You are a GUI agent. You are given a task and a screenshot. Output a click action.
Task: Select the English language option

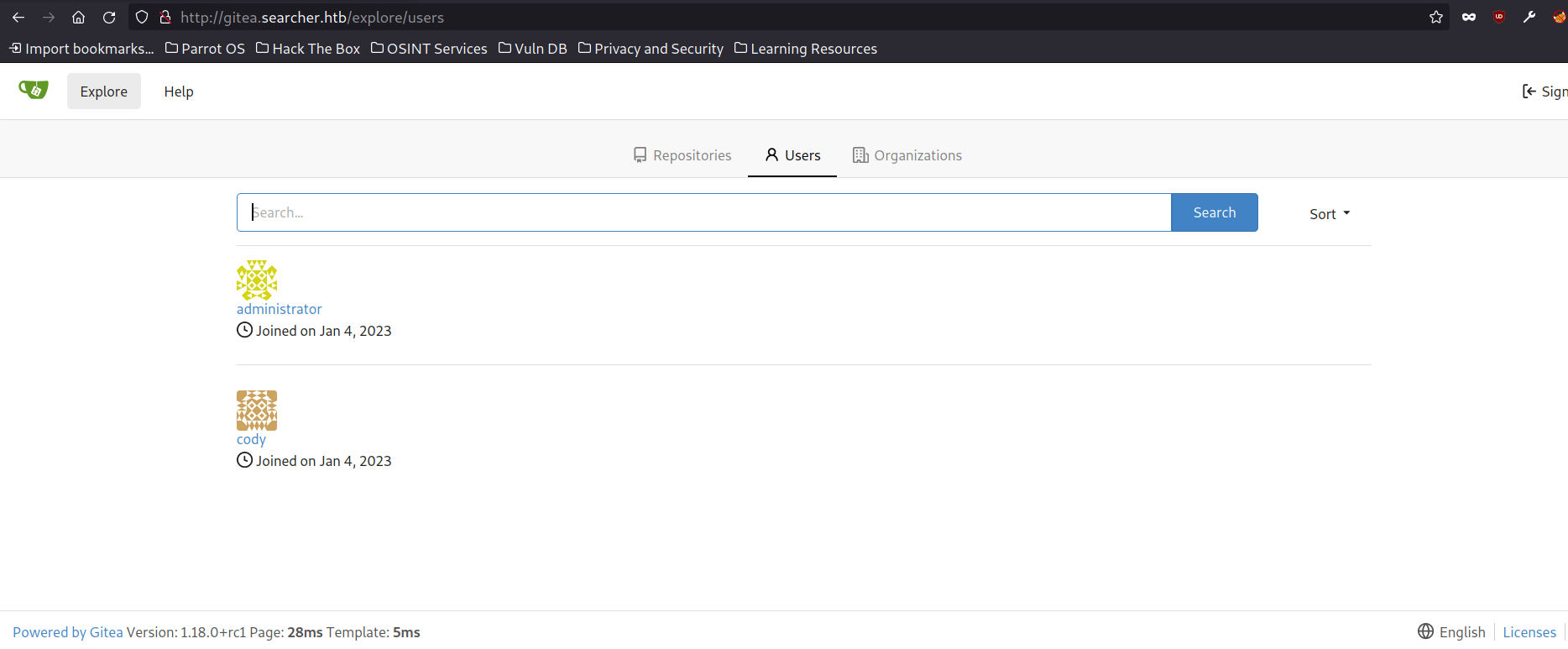click(x=1462, y=632)
